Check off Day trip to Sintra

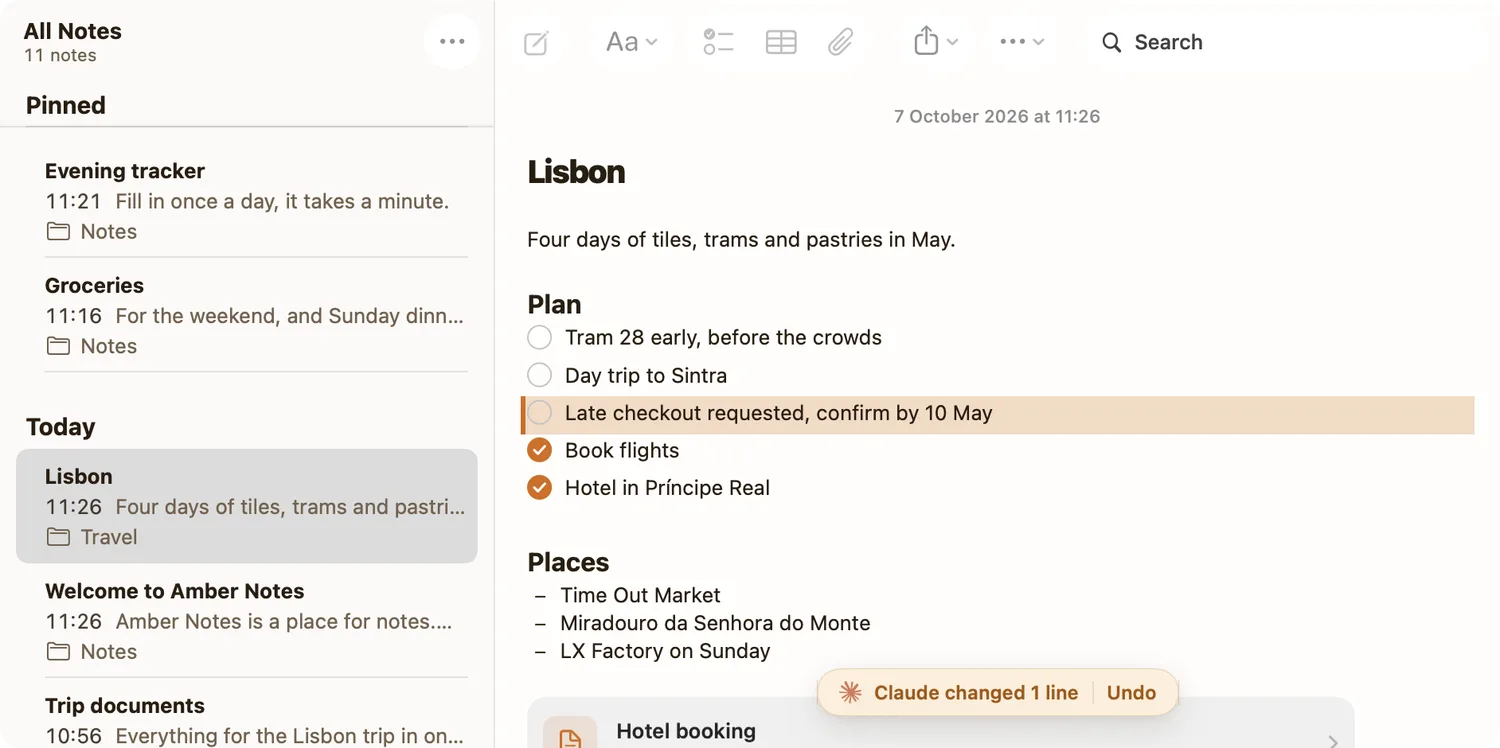click(x=539, y=375)
